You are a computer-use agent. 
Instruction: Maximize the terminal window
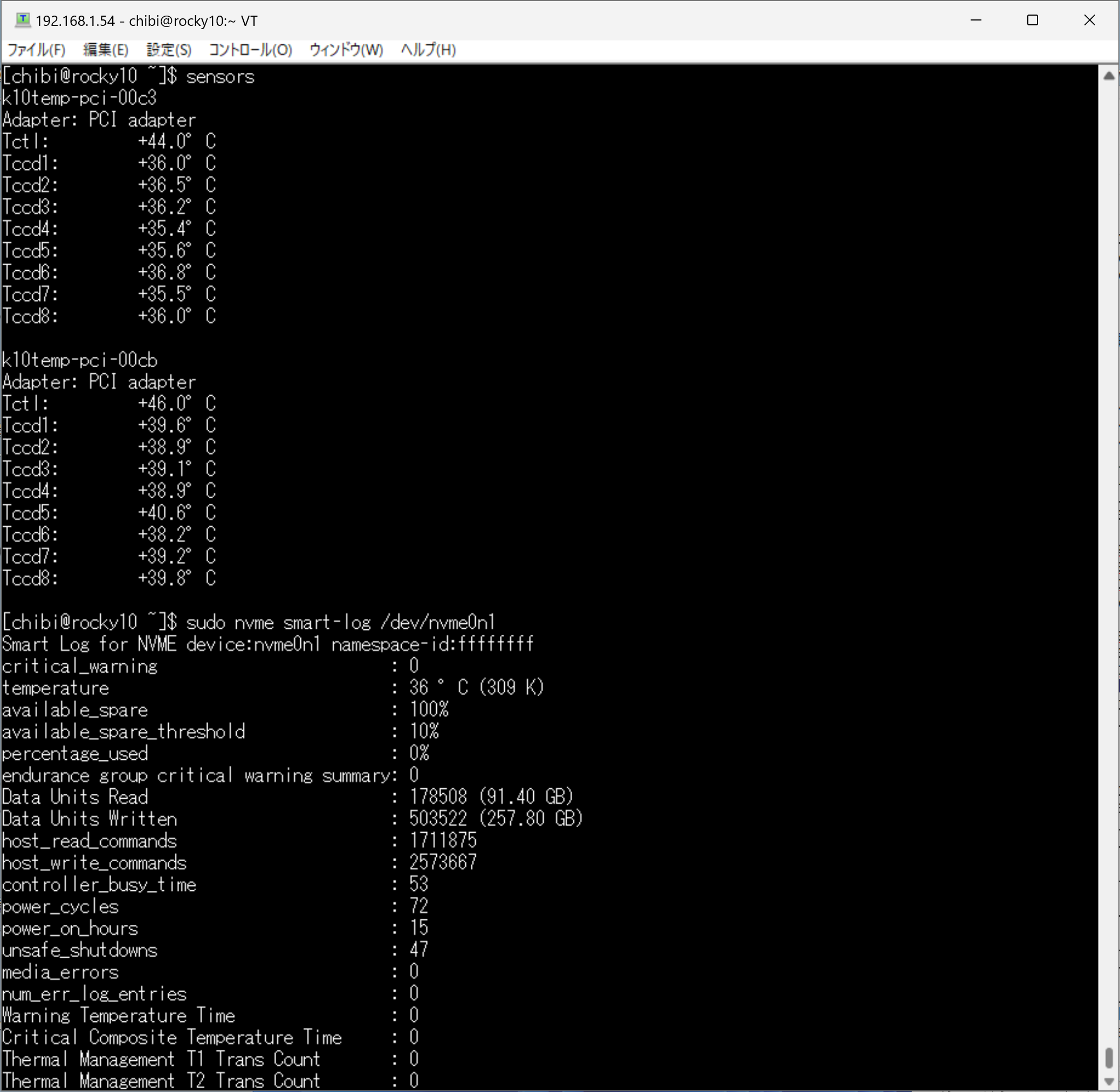tap(1032, 20)
